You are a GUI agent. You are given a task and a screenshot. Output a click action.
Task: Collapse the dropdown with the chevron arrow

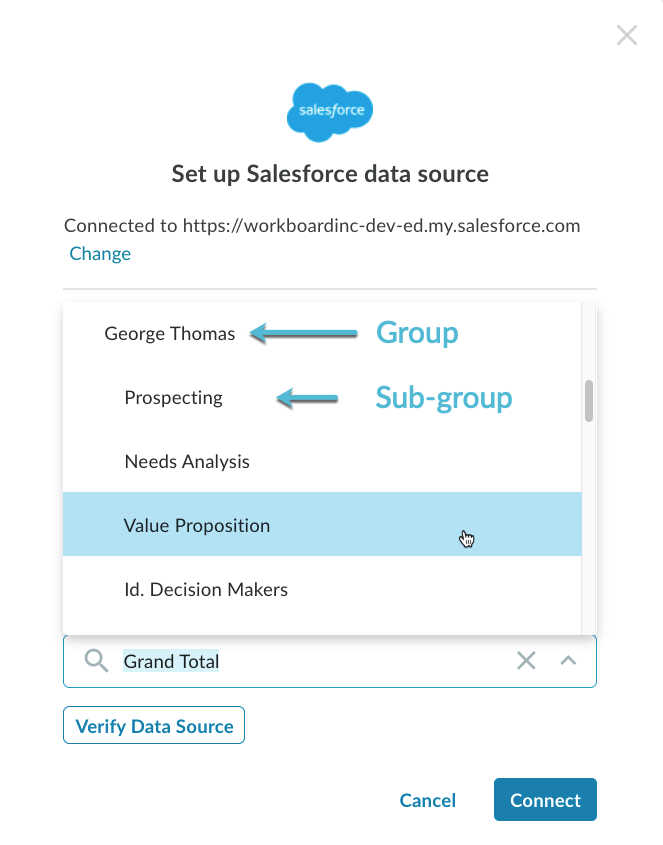[x=568, y=661]
